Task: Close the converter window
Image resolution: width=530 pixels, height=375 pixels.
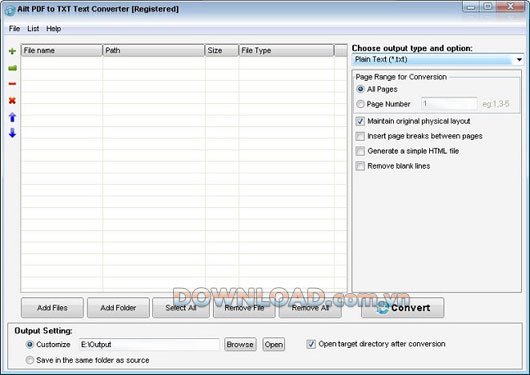Action: 510,7
